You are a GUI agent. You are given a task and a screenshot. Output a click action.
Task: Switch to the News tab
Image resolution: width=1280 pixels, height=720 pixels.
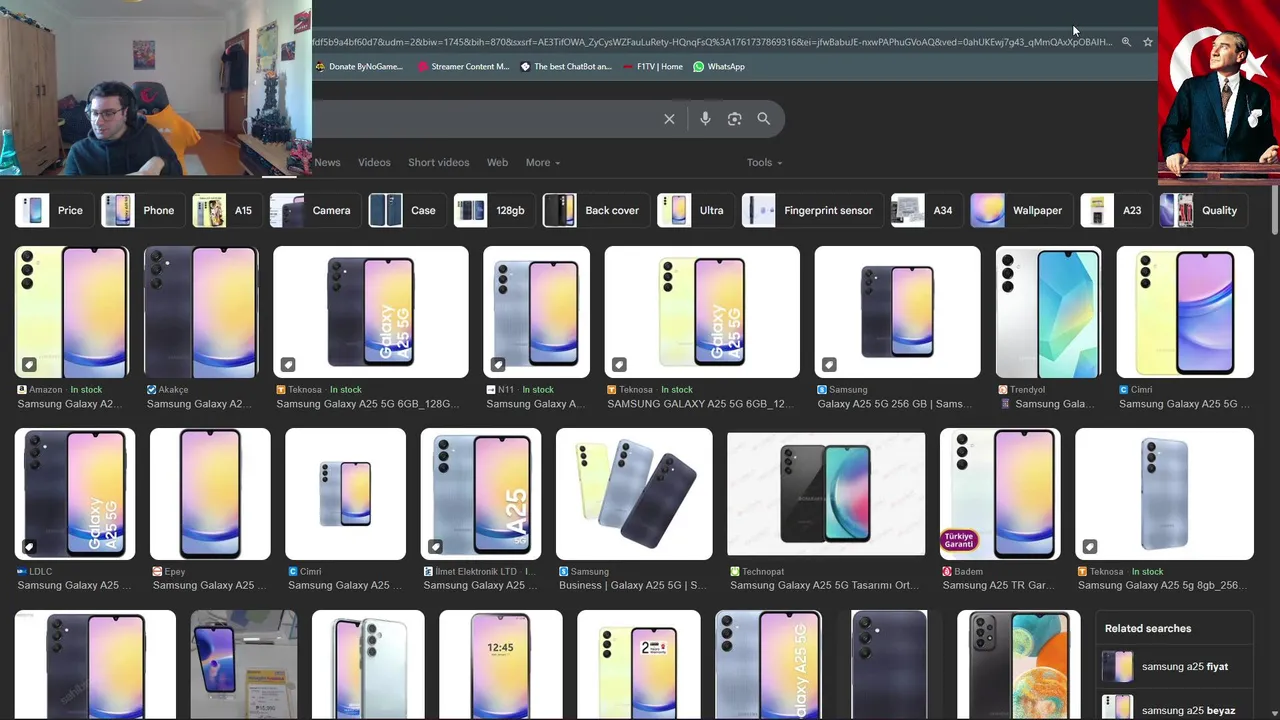coord(327,162)
